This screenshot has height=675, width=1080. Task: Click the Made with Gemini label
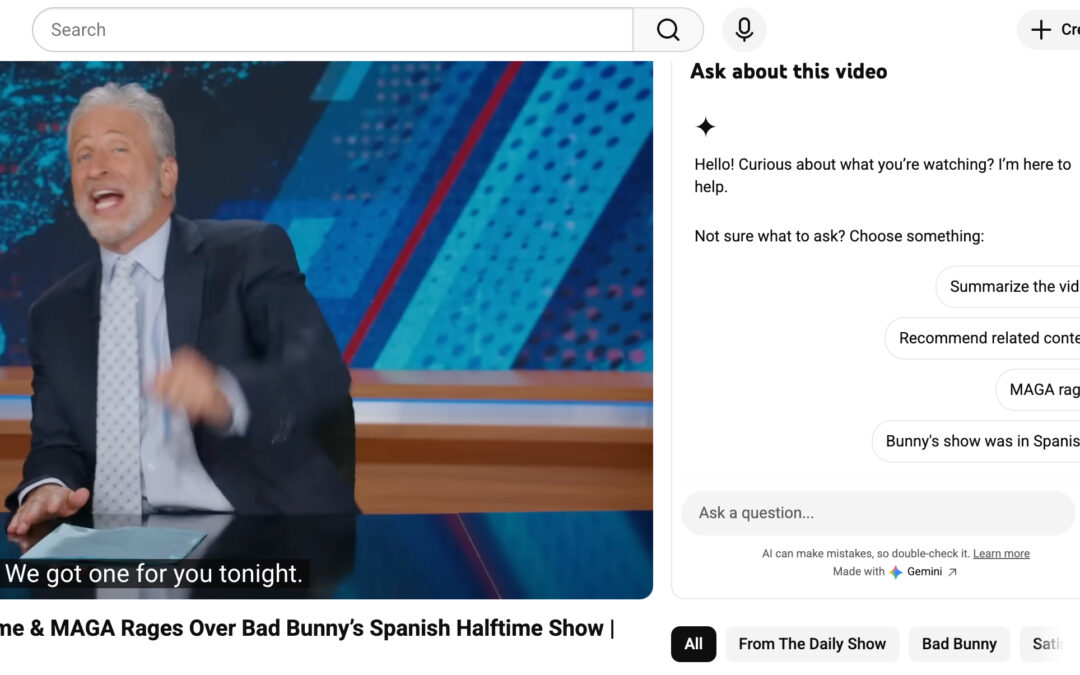click(887, 572)
